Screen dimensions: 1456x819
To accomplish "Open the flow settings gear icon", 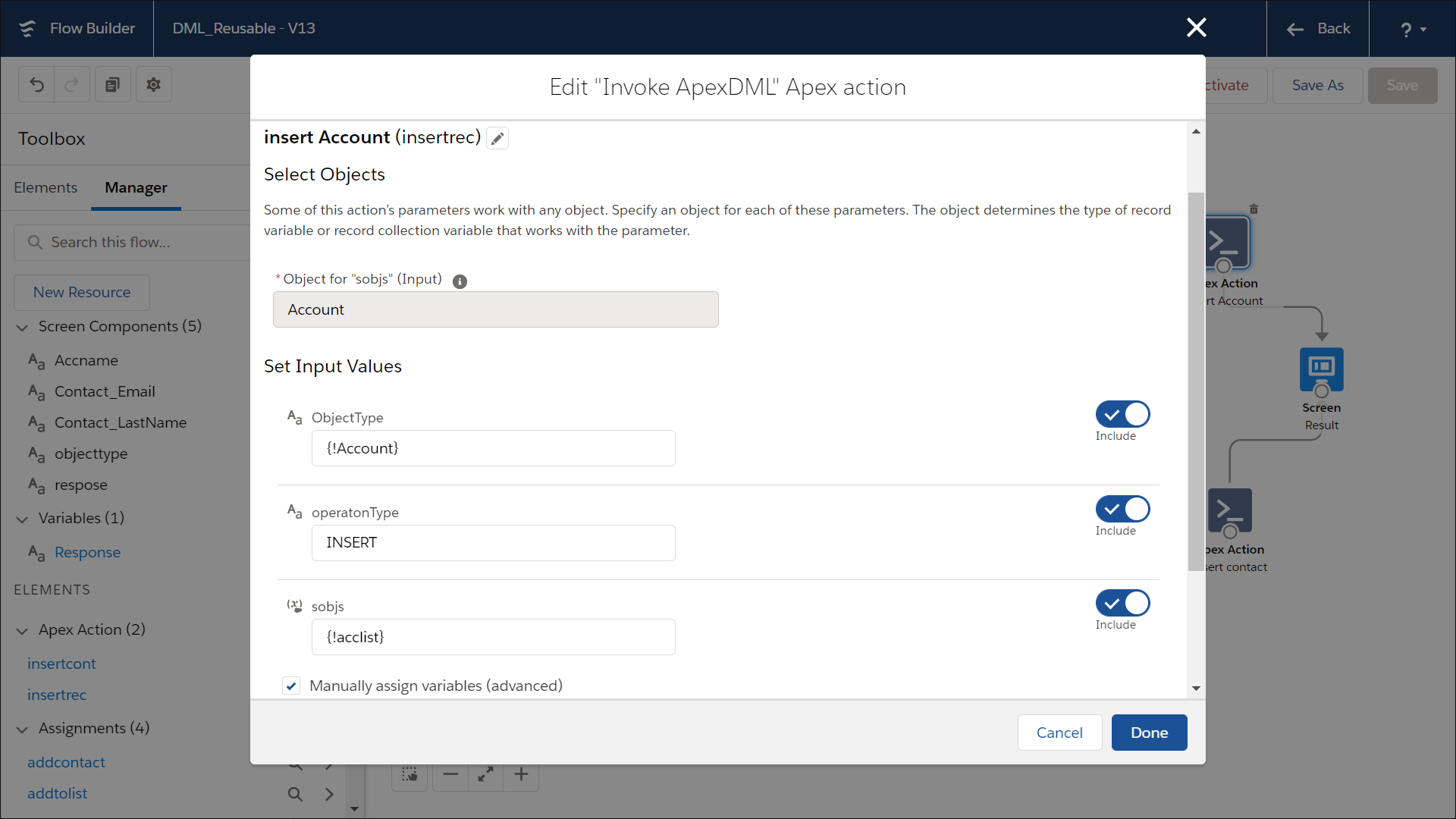I will [x=153, y=84].
